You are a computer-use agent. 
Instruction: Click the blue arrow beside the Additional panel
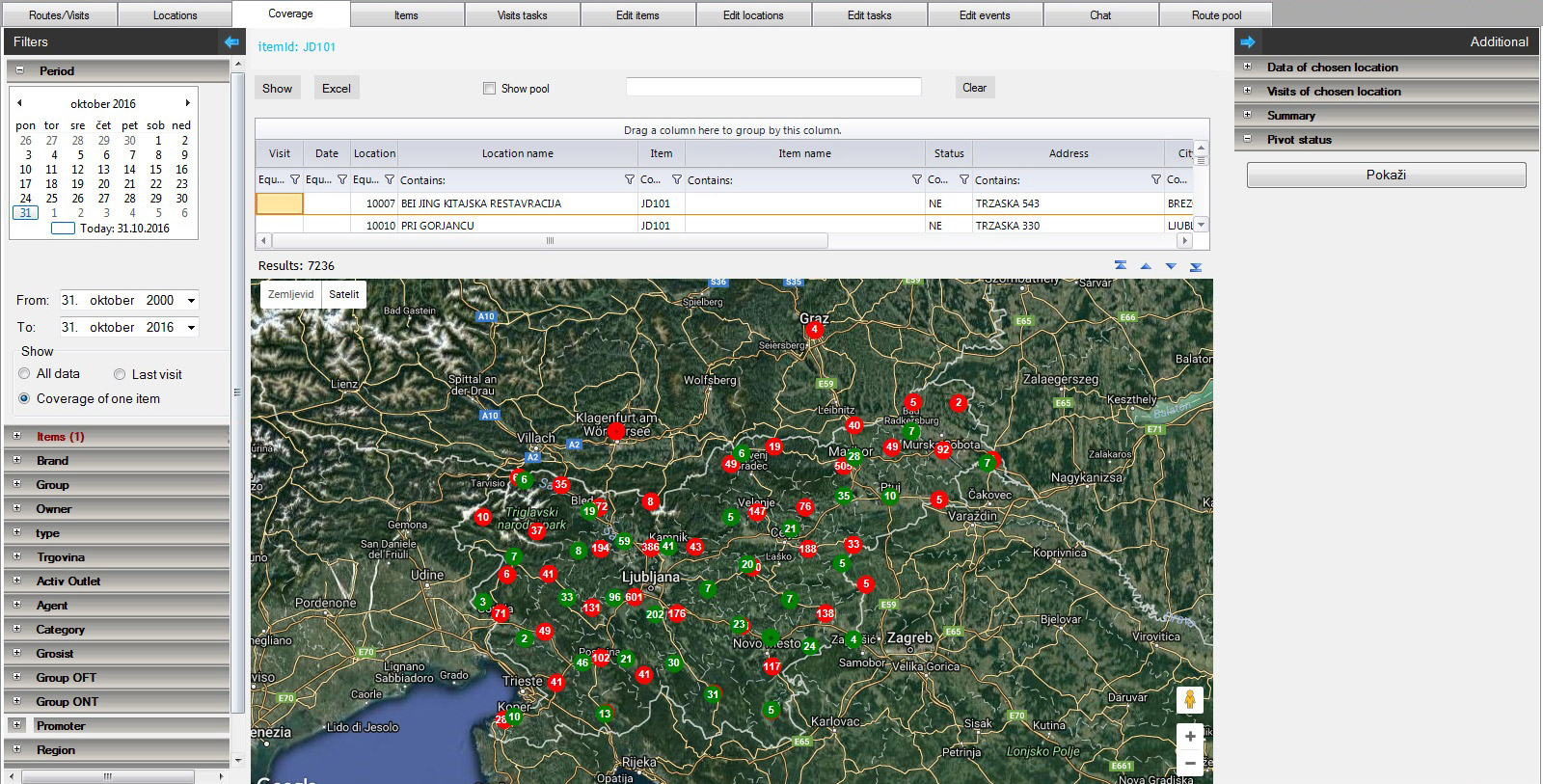[x=1247, y=41]
